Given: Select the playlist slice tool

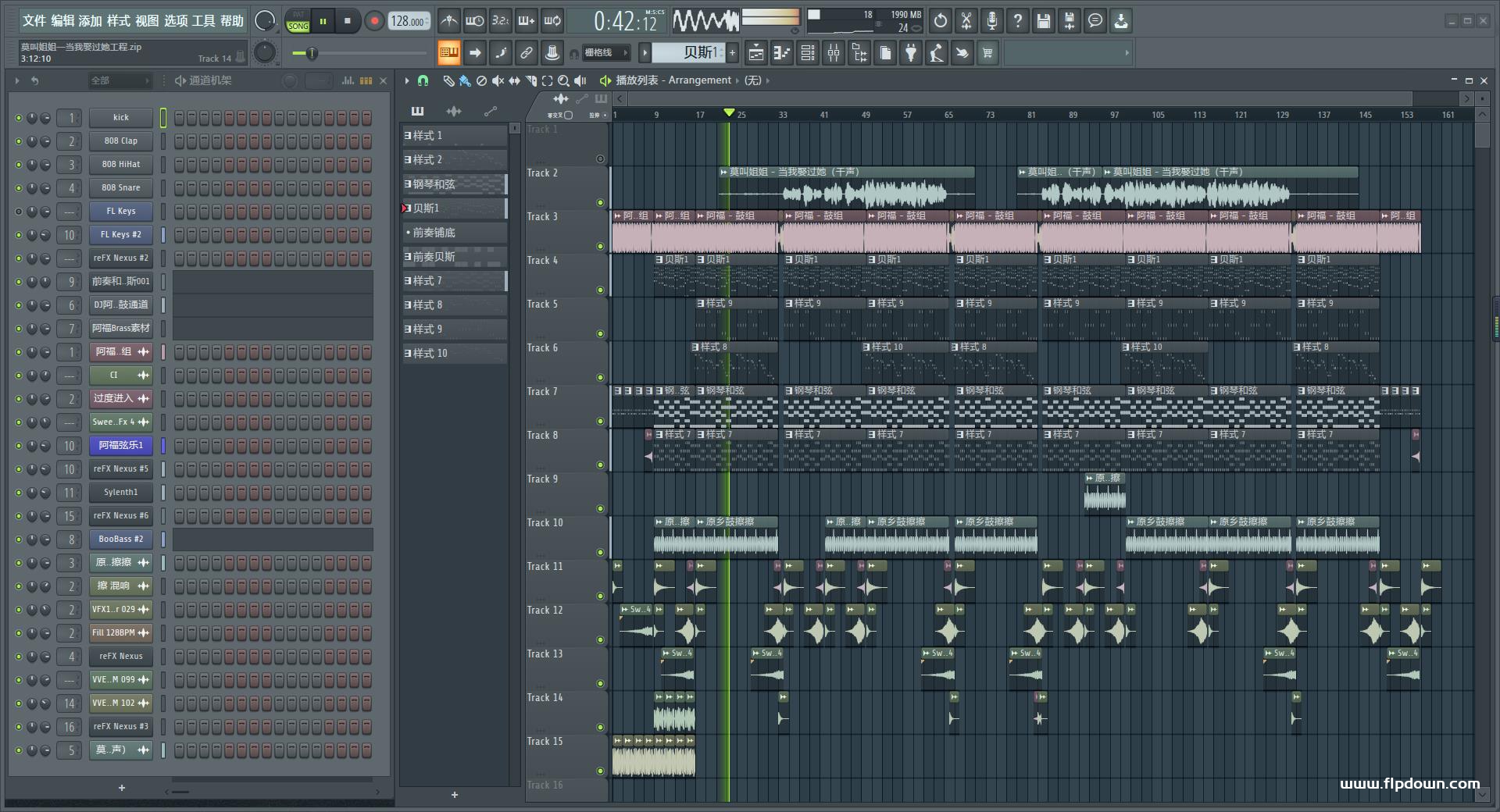Looking at the screenshot, I should 531,80.
